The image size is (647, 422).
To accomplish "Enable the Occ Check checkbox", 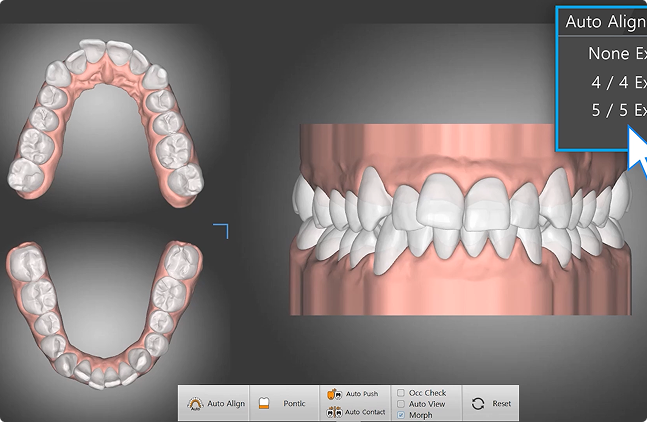I will tap(401, 393).
